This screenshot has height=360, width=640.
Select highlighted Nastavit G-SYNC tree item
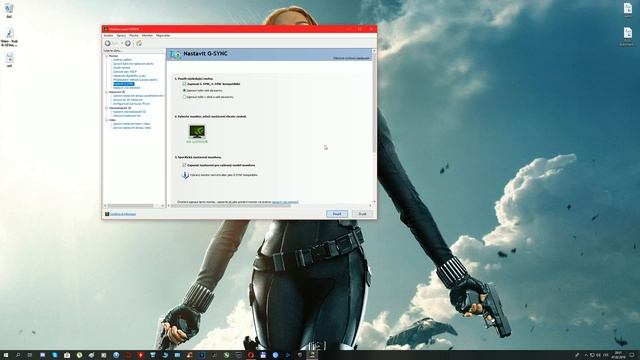123,84
